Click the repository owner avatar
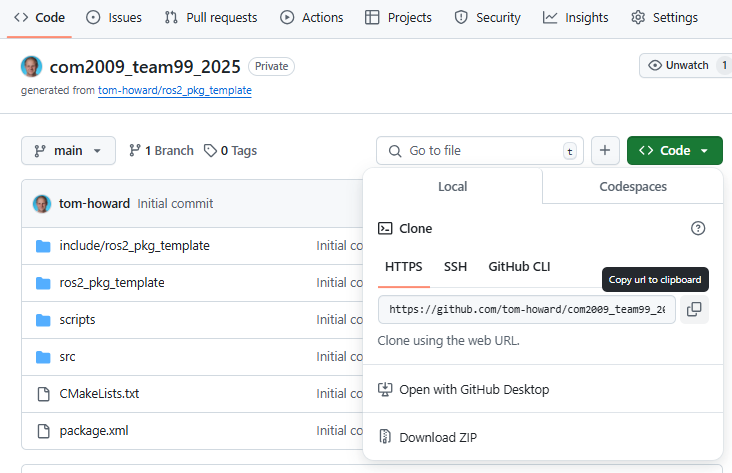 (32, 67)
